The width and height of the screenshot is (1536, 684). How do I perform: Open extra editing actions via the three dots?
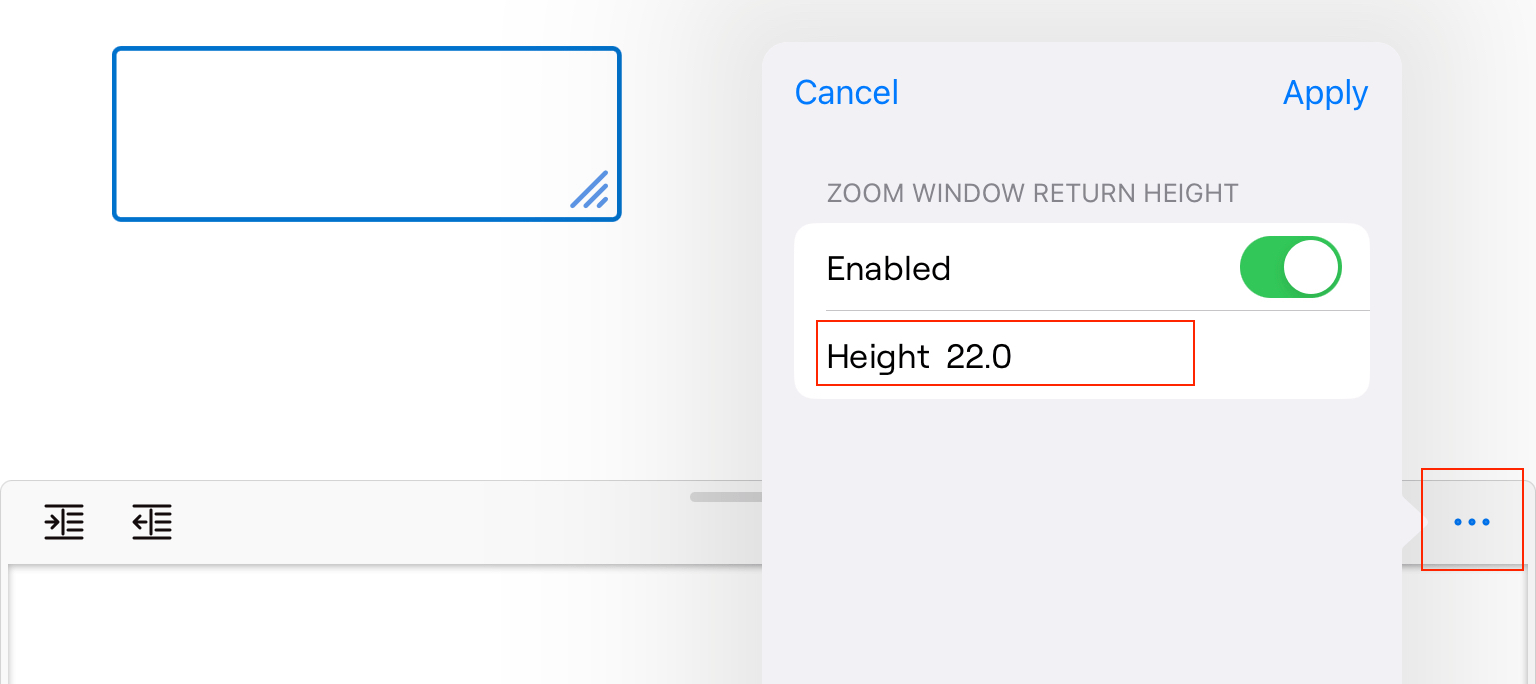click(x=1471, y=521)
